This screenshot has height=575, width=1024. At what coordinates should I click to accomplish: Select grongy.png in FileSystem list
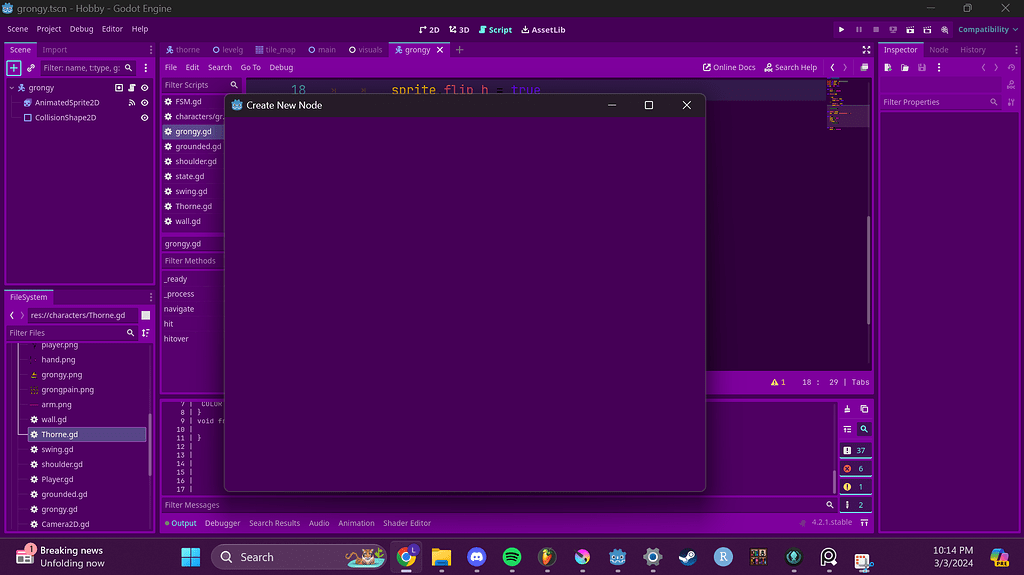61,375
